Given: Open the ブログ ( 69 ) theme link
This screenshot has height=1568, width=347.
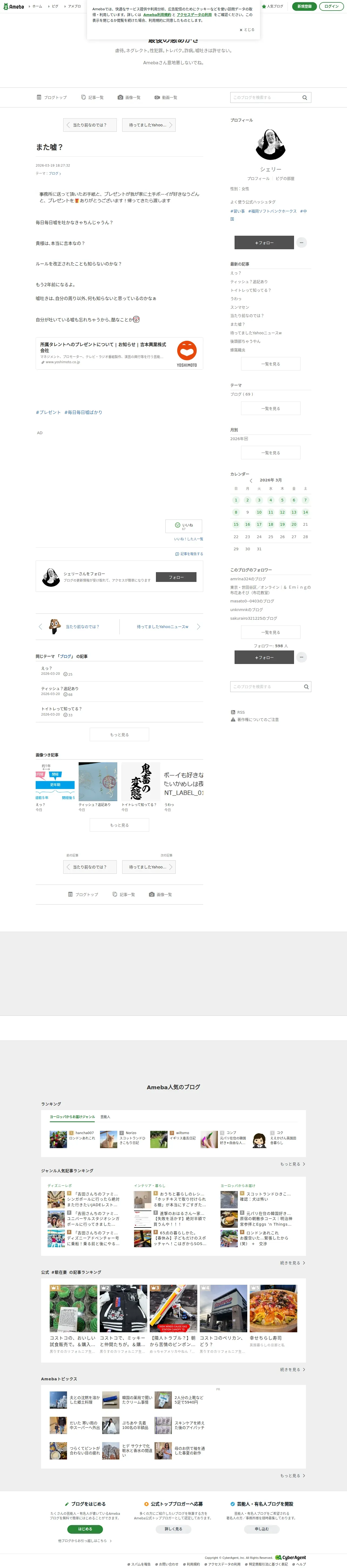Looking at the screenshot, I should (x=241, y=394).
